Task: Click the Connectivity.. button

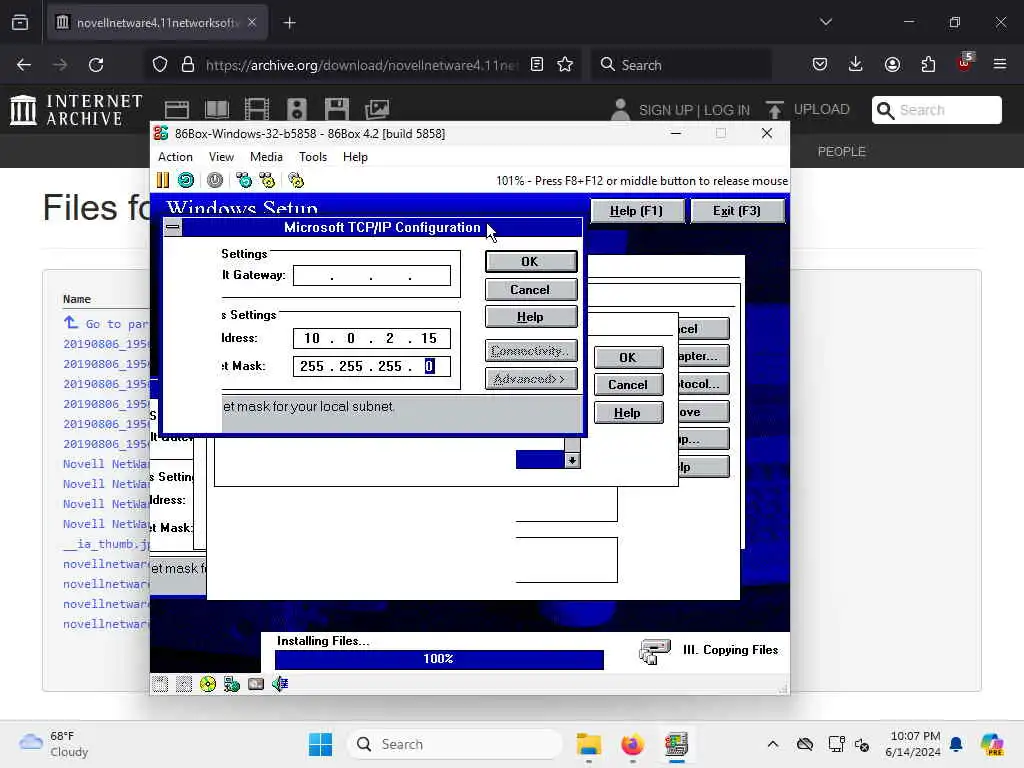Action: (x=530, y=351)
